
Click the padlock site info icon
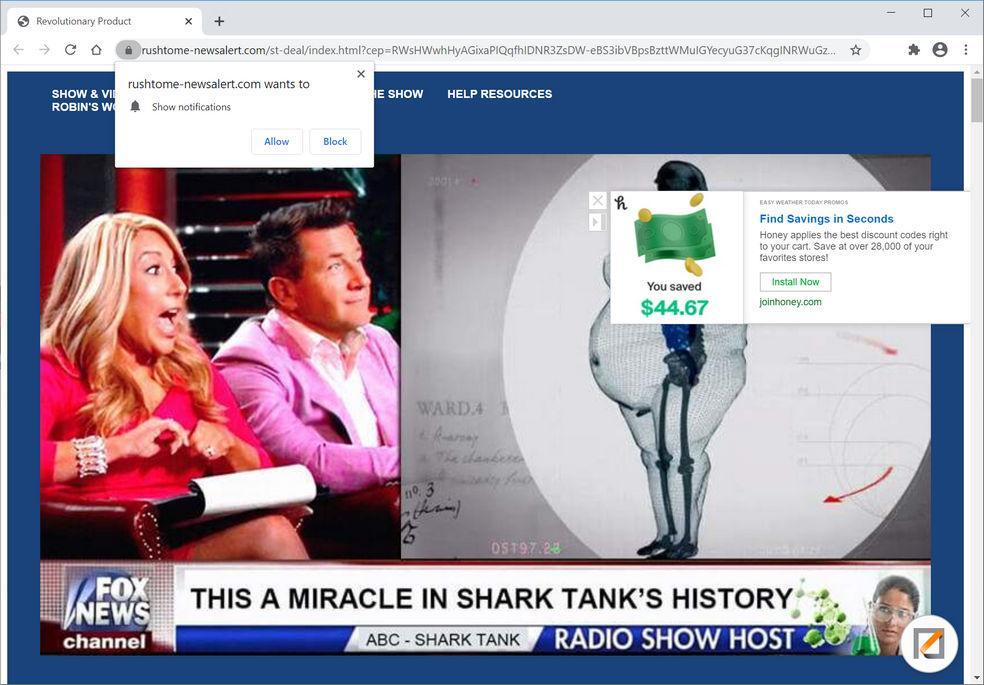(x=128, y=50)
